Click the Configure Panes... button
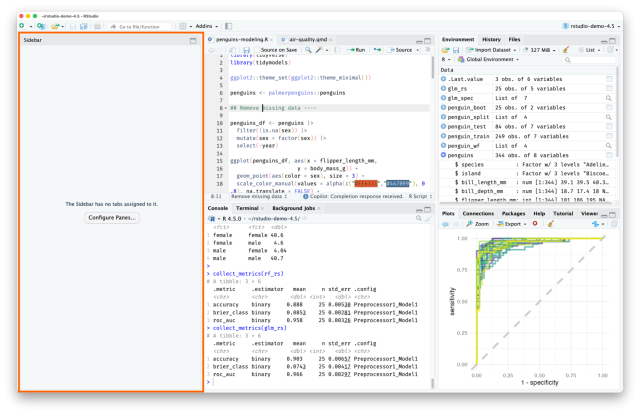Image resolution: width=640 pixels, height=415 pixels. (112, 217)
